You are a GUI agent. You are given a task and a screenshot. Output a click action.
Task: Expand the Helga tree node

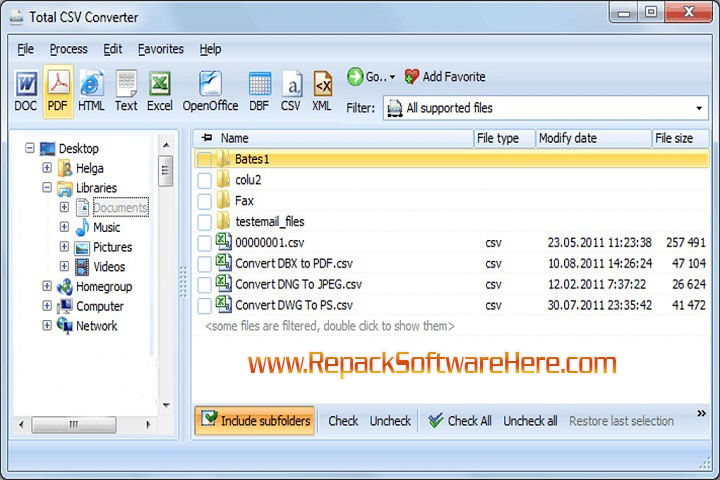point(47,167)
